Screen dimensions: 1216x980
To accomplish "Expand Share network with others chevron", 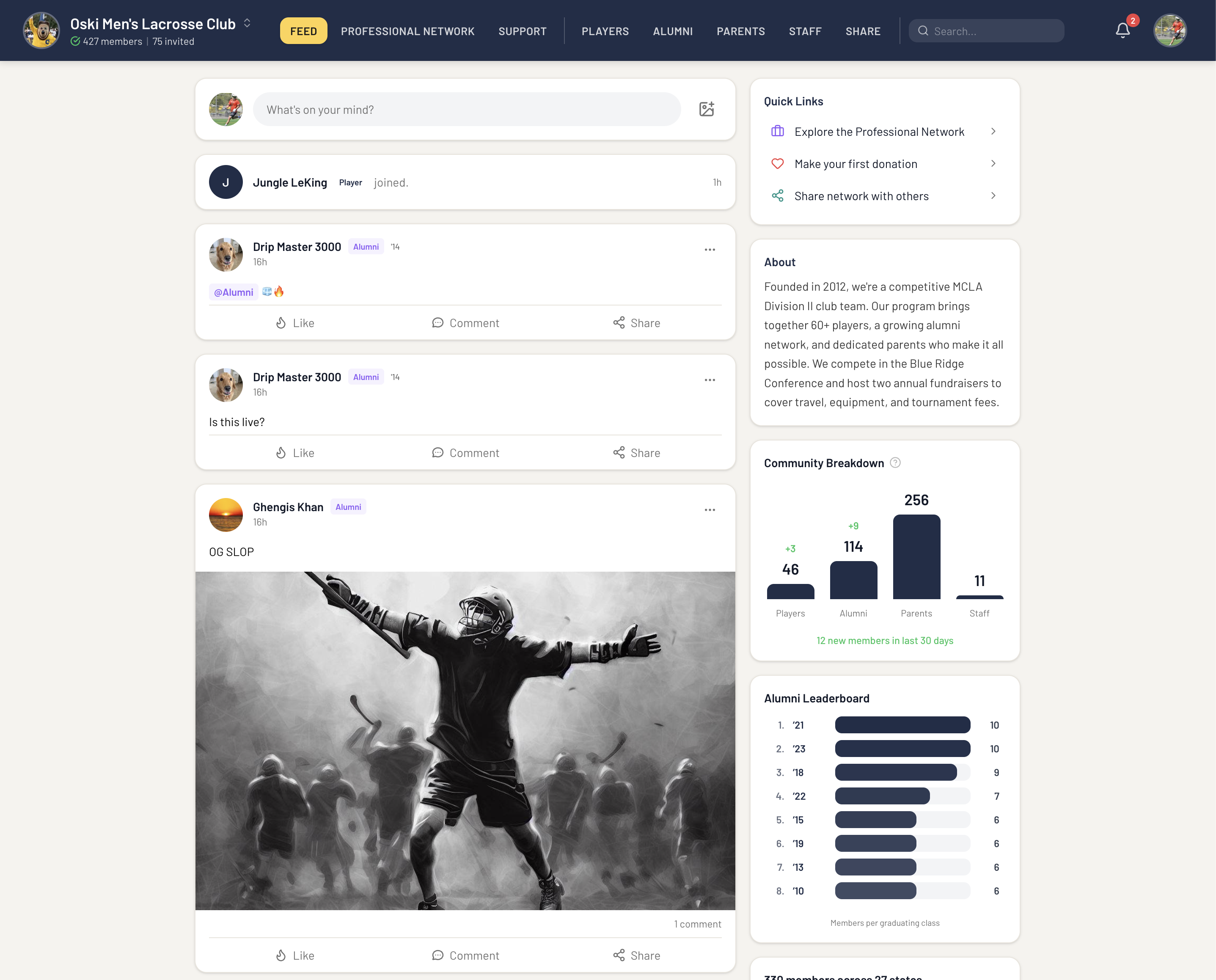I will (x=993, y=196).
